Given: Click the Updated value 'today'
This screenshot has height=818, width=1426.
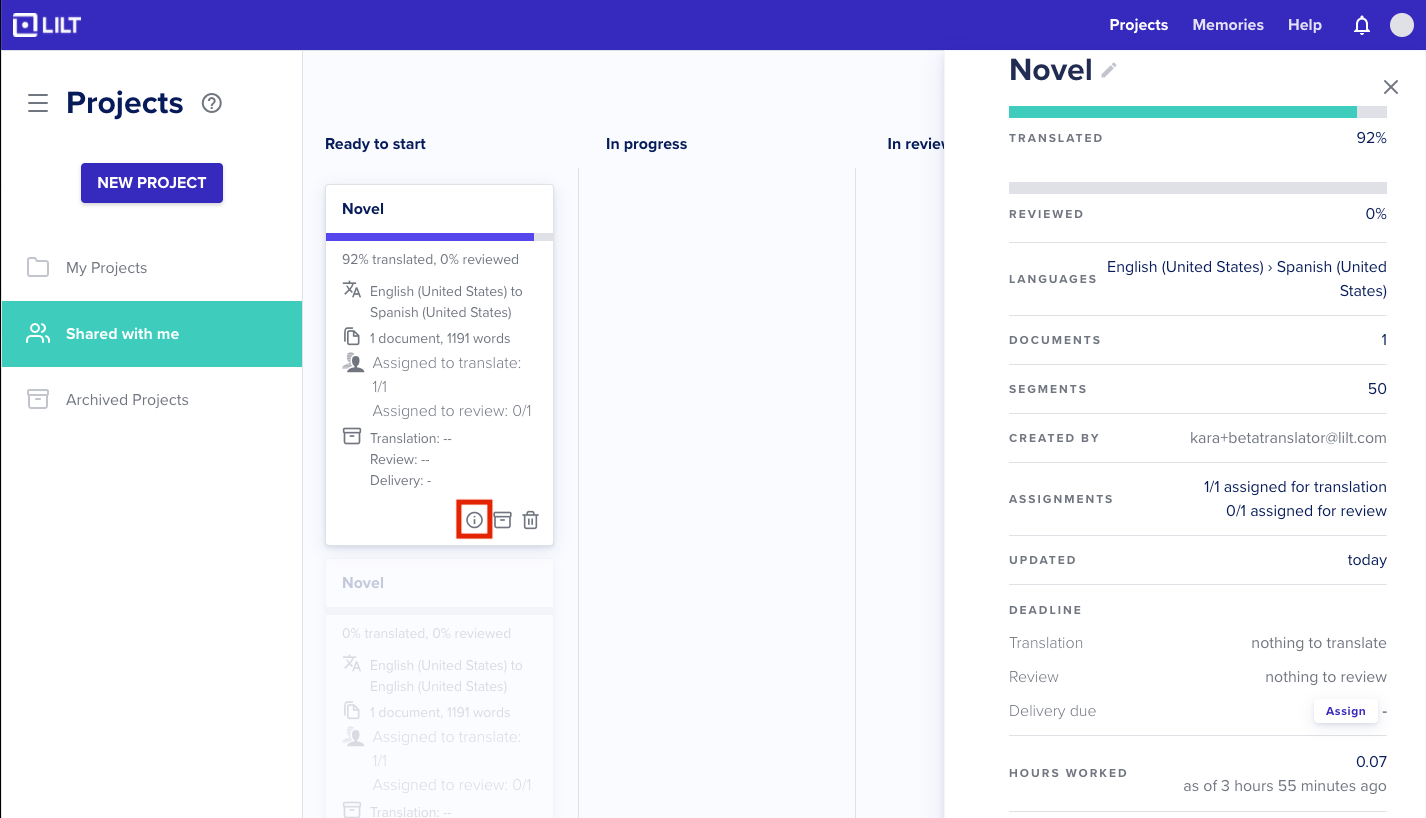Looking at the screenshot, I should click(1367, 560).
